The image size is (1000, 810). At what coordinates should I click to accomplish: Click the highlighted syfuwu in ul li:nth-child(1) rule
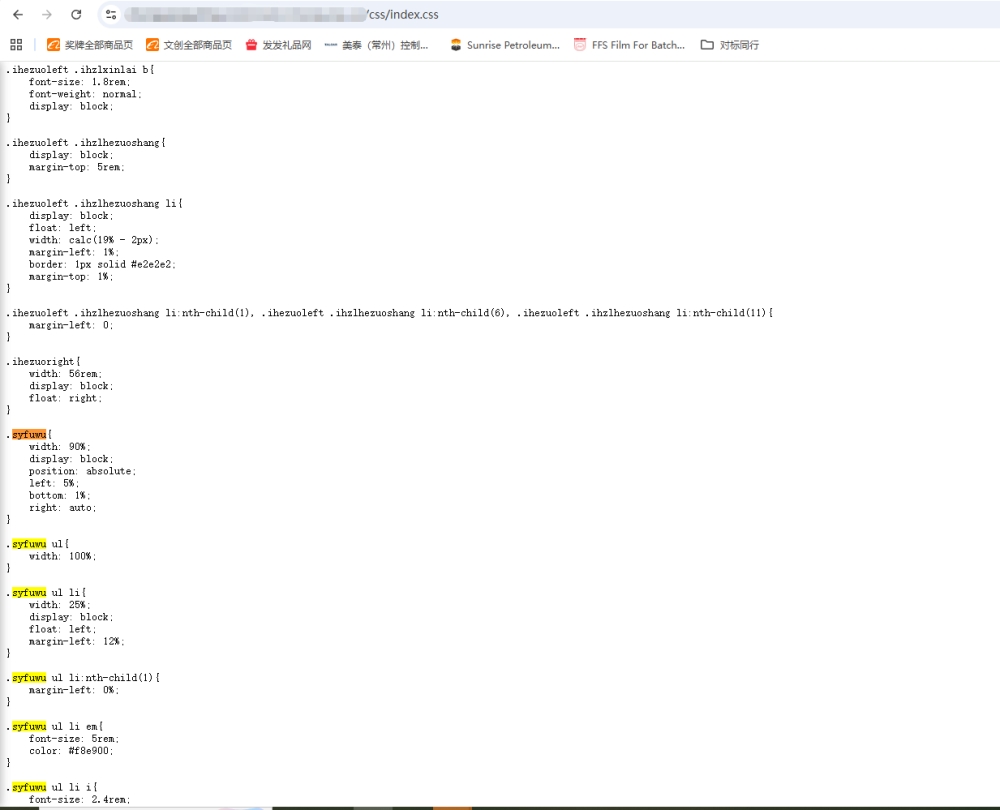[29, 677]
